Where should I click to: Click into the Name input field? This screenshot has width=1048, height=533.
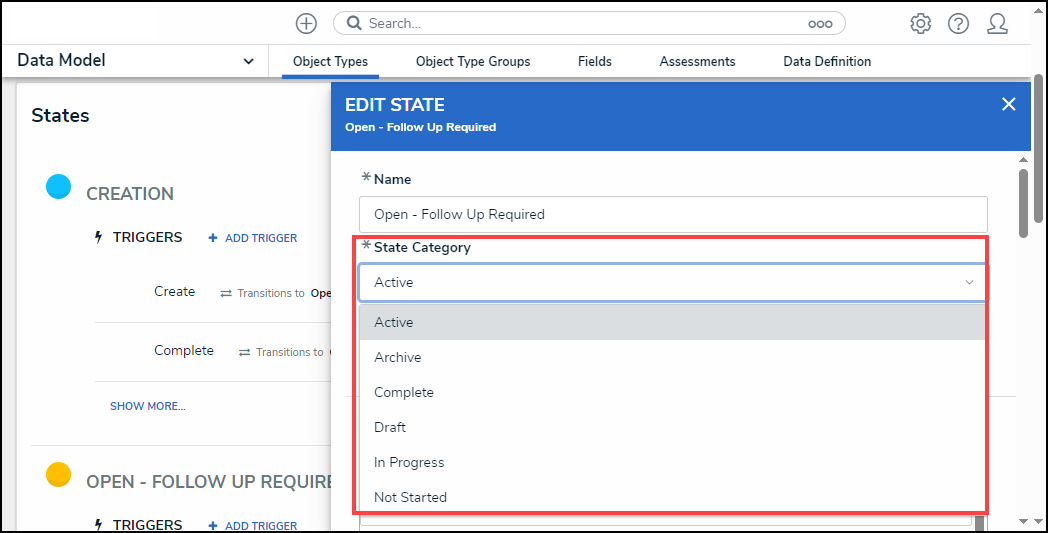point(672,214)
